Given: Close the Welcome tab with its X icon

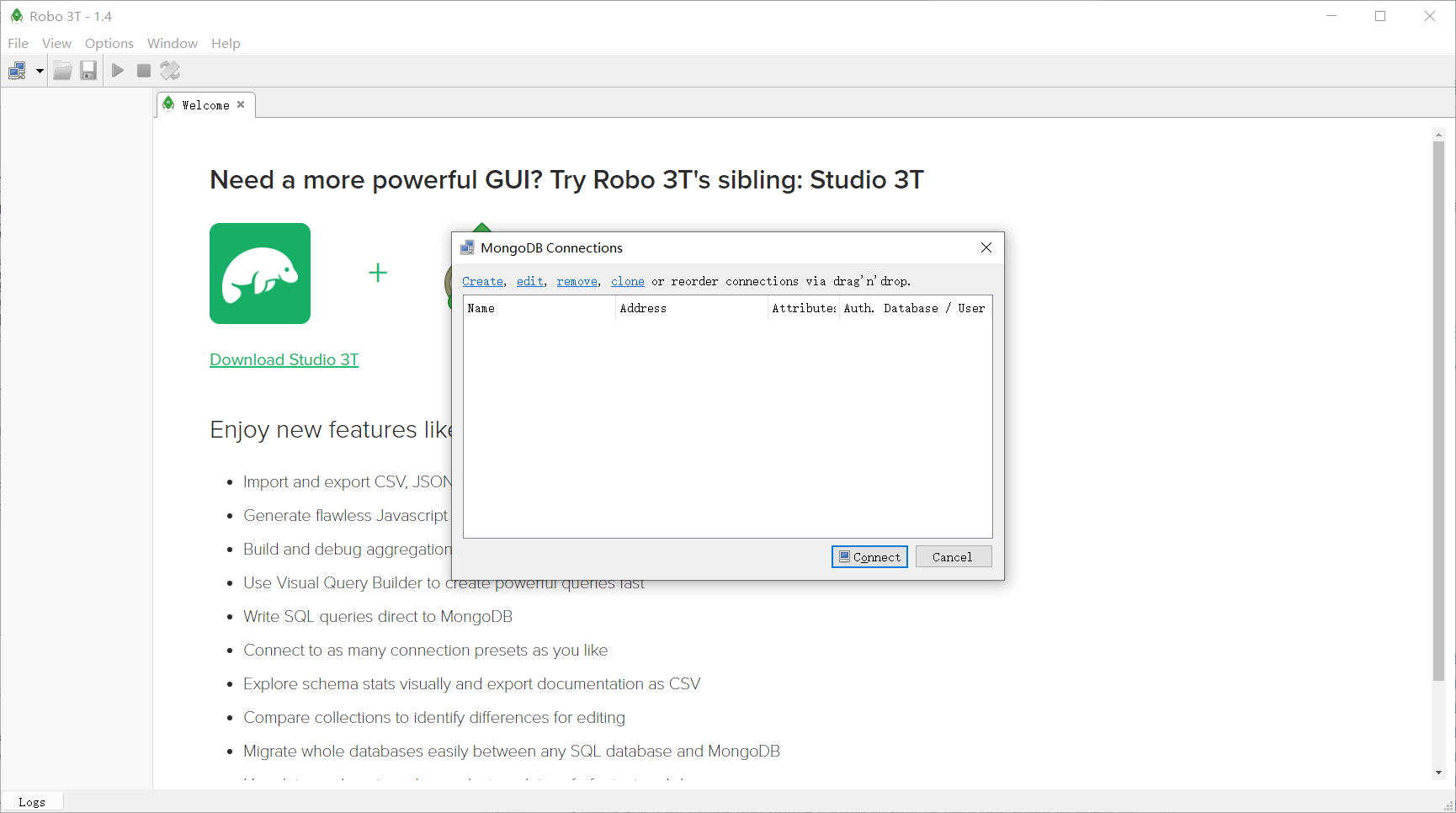Looking at the screenshot, I should (x=241, y=104).
